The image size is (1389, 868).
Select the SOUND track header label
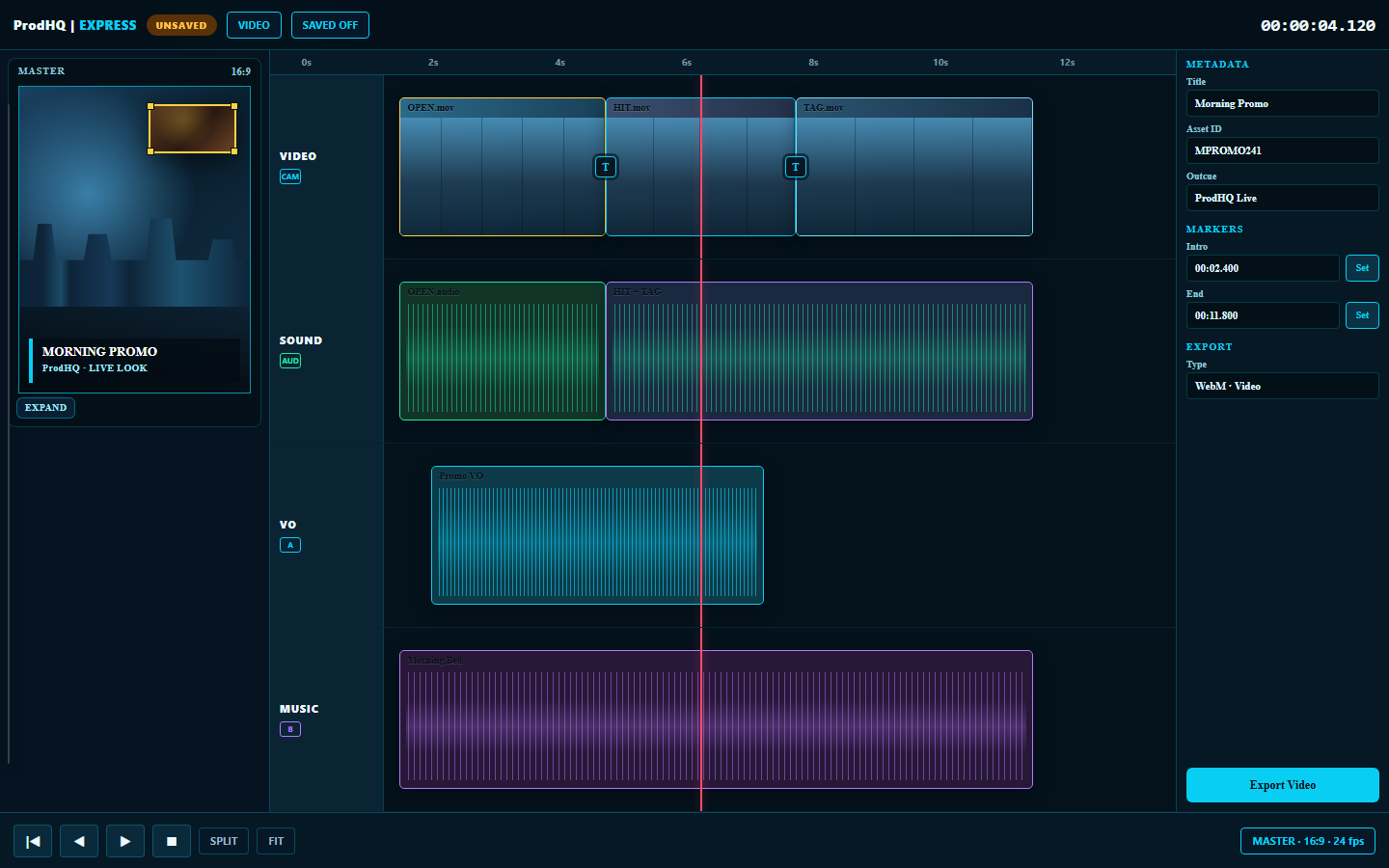click(301, 340)
